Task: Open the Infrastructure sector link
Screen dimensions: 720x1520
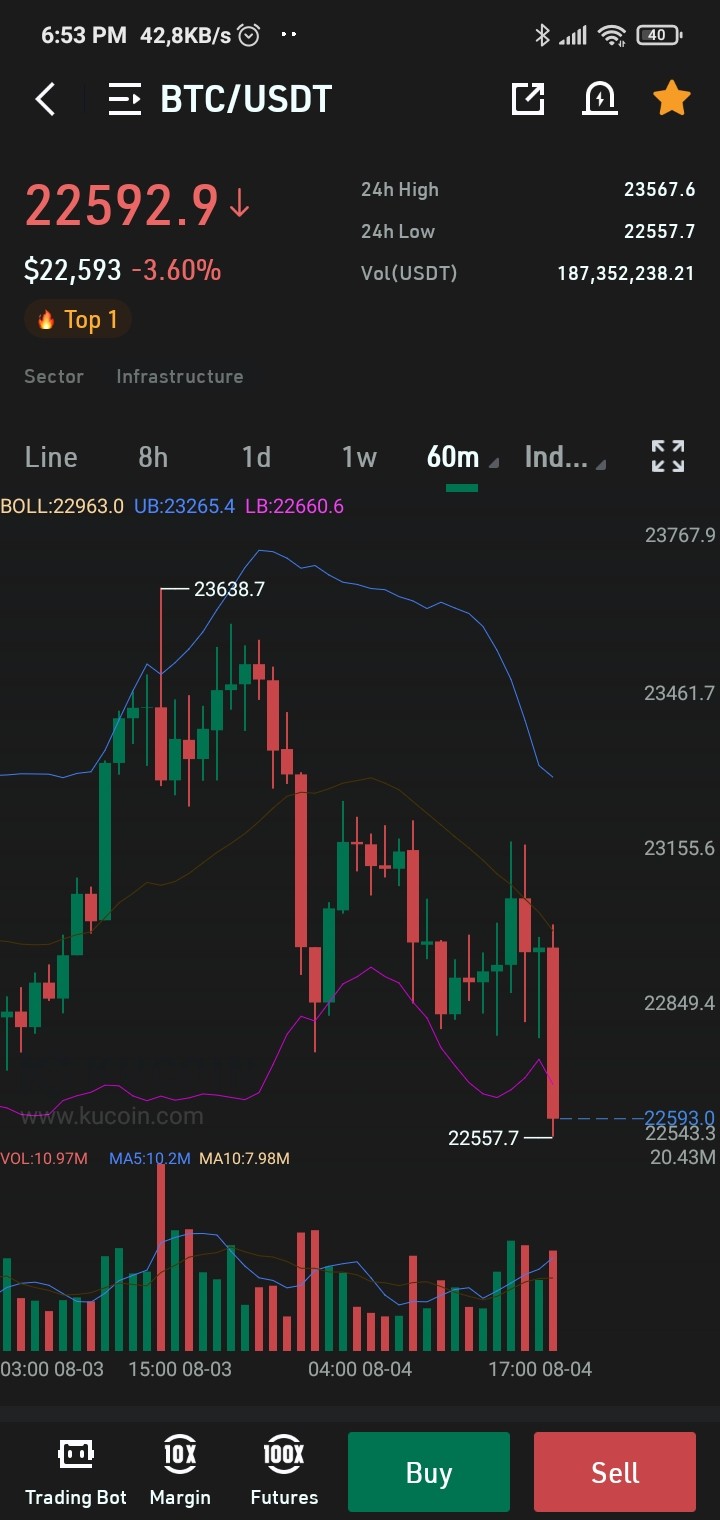Action: pos(180,376)
